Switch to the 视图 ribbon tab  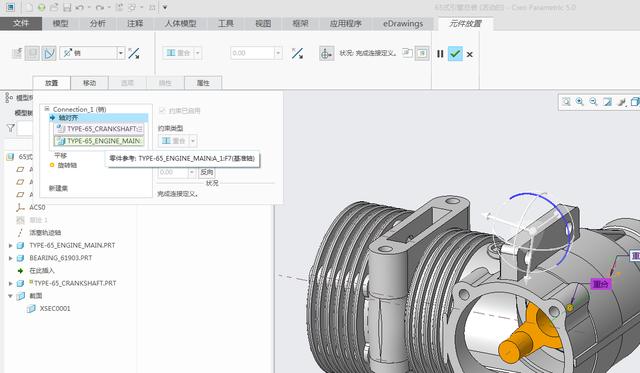coord(263,24)
